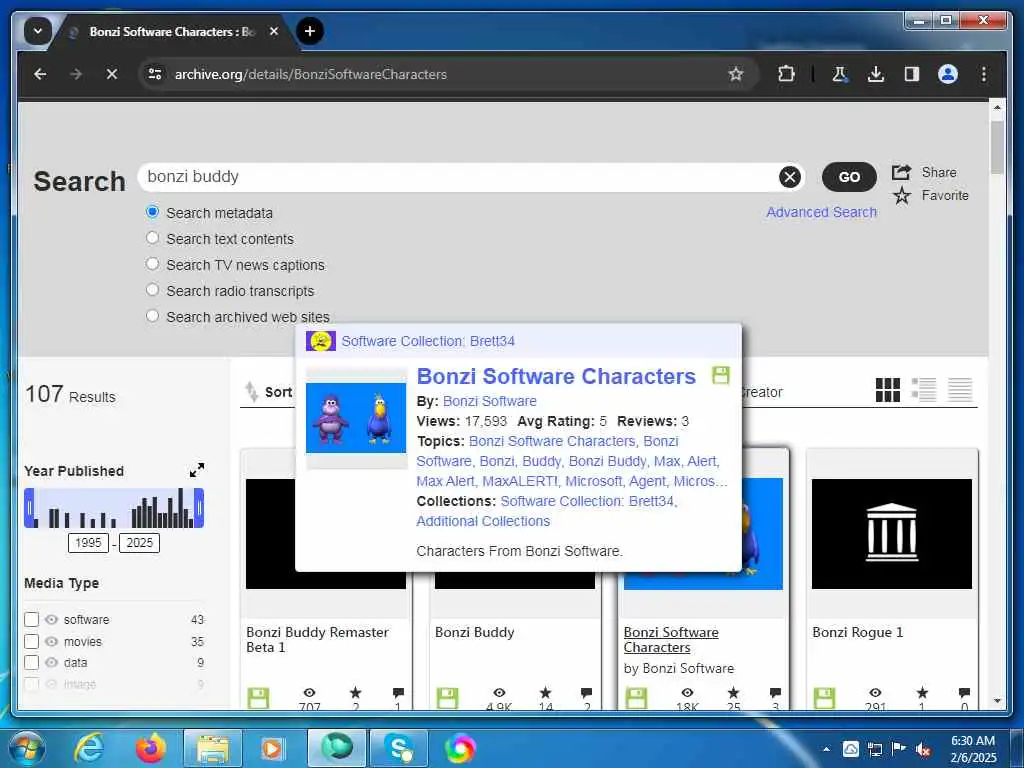The width and height of the screenshot is (1024, 768).
Task: Click the Bonzi Buddy card title
Action: [x=475, y=632]
